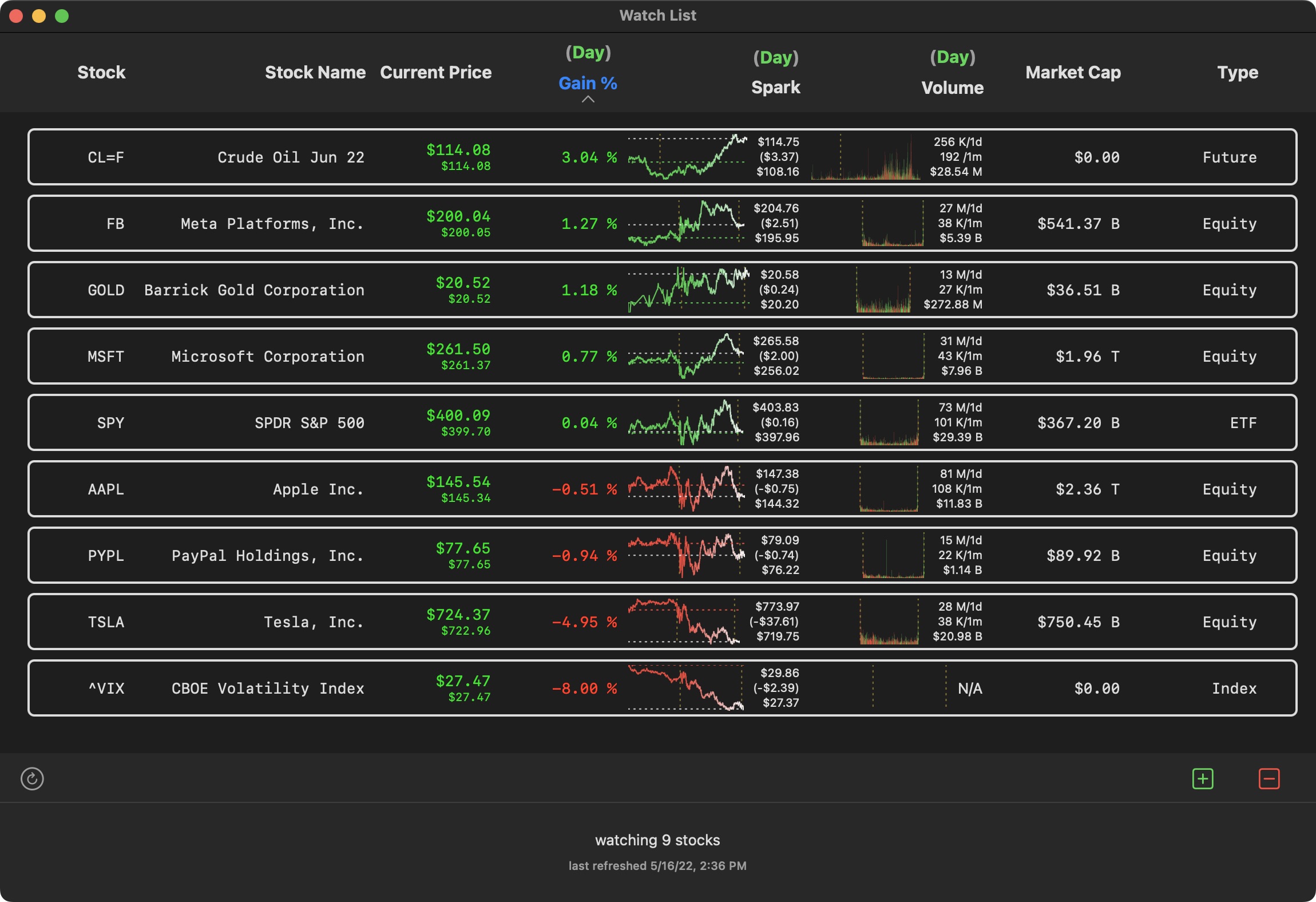This screenshot has height=902, width=1316.
Task: Open the AAPL day sparkline chart
Action: [x=687, y=489]
